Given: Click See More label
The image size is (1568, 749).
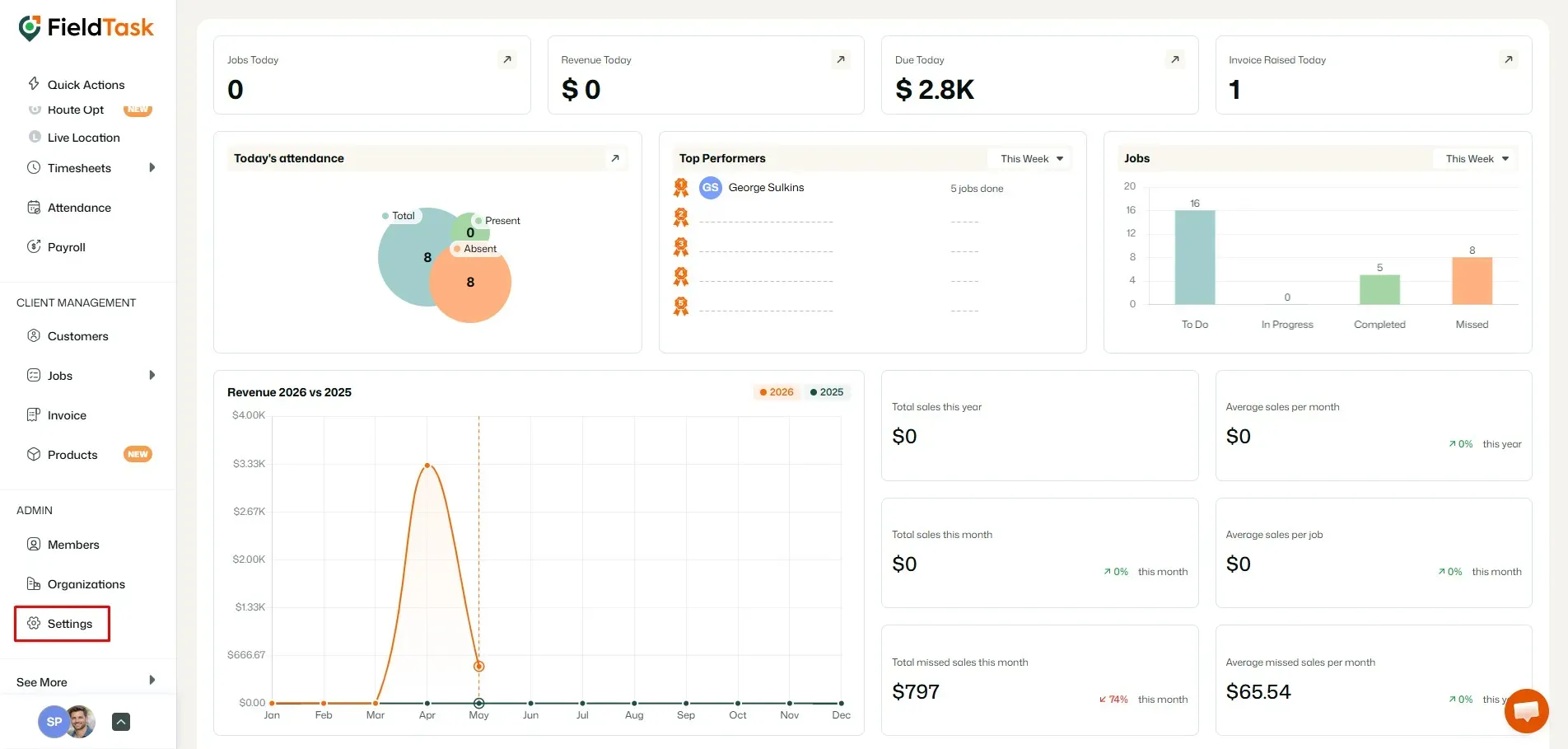Looking at the screenshot, I should 42,682.
